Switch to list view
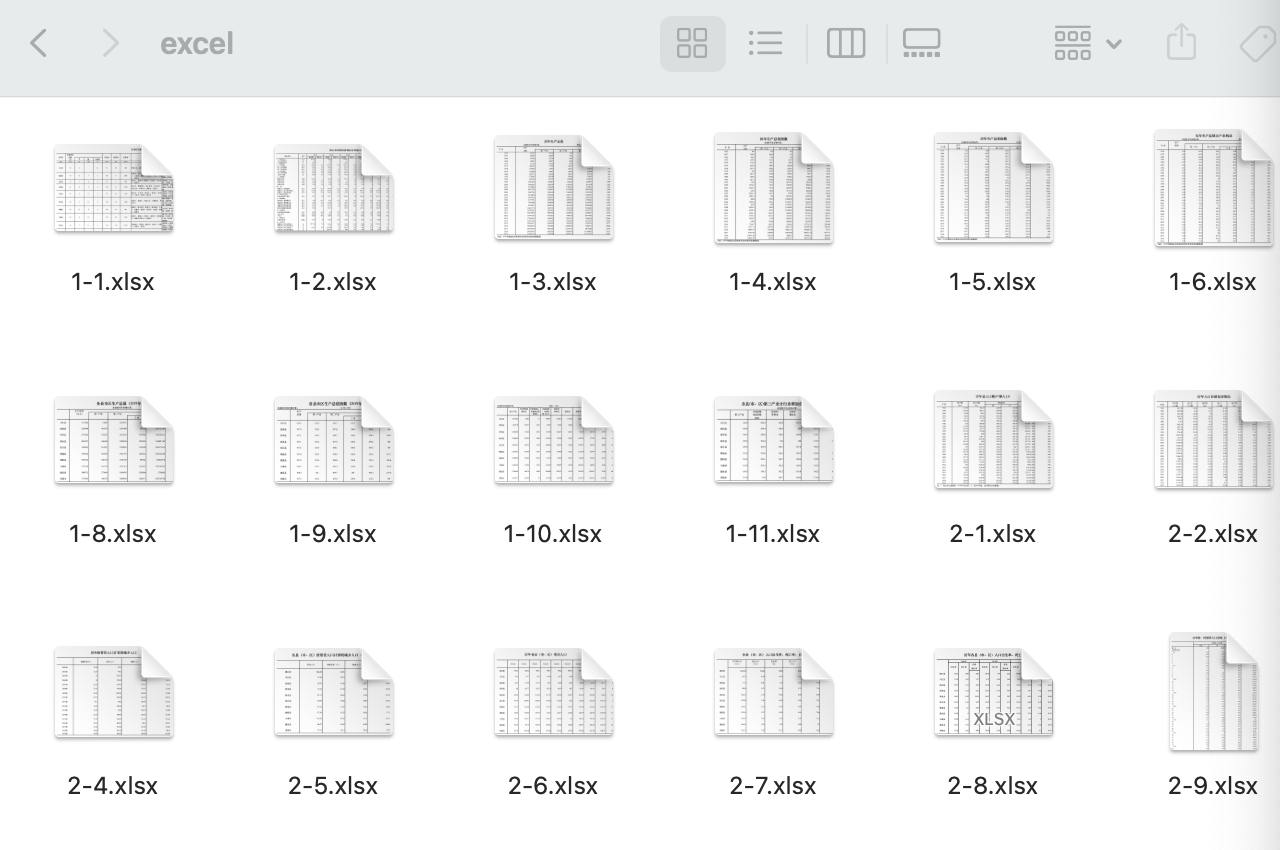 765,43
